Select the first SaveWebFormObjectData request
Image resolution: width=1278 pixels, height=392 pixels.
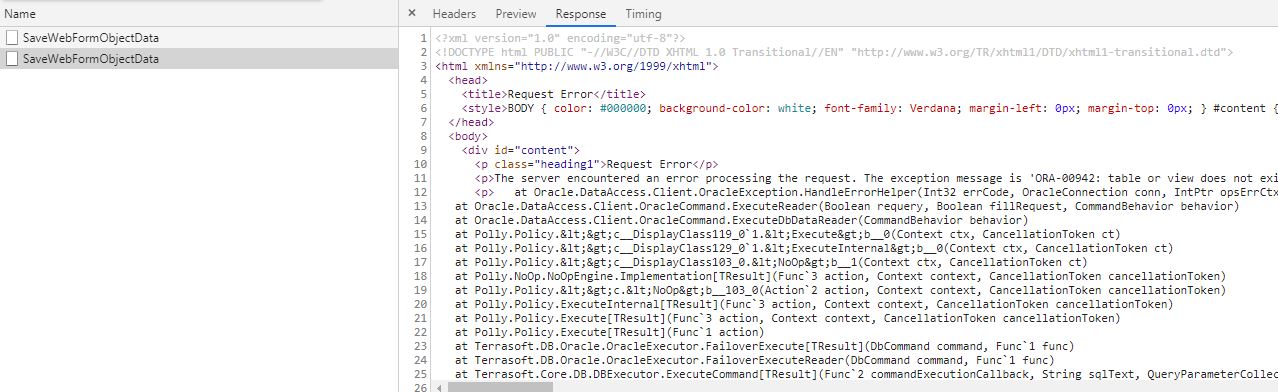(x=199, y=37)
